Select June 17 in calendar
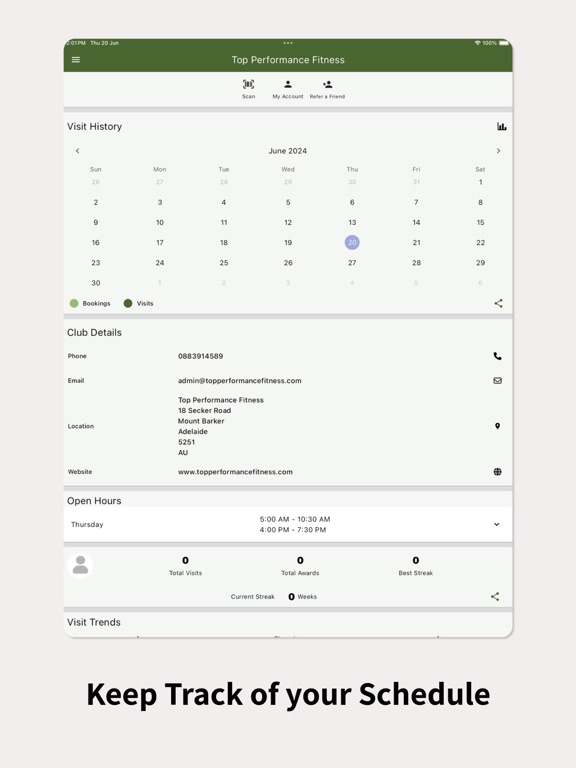The image size is (576, 768). click(160, 242)
